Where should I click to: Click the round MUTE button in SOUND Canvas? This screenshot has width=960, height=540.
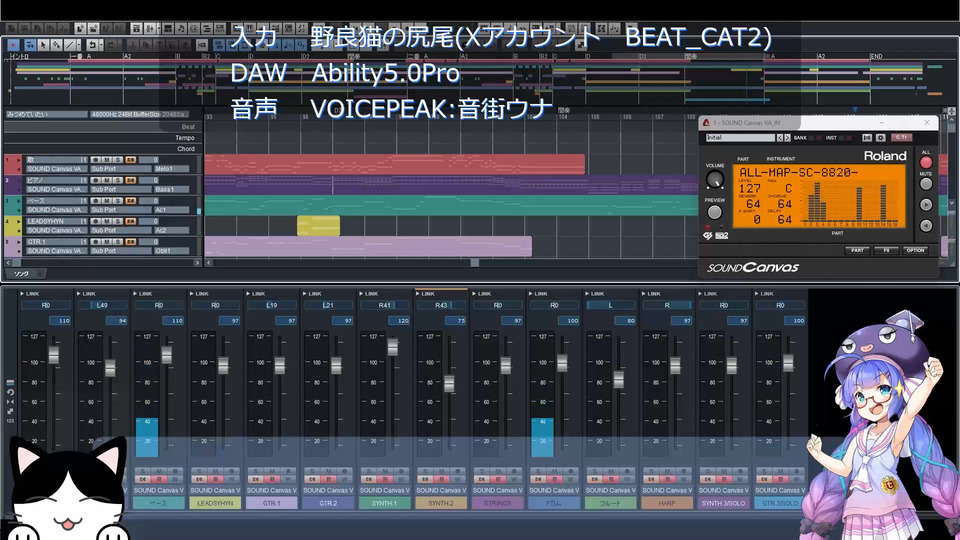926,184
